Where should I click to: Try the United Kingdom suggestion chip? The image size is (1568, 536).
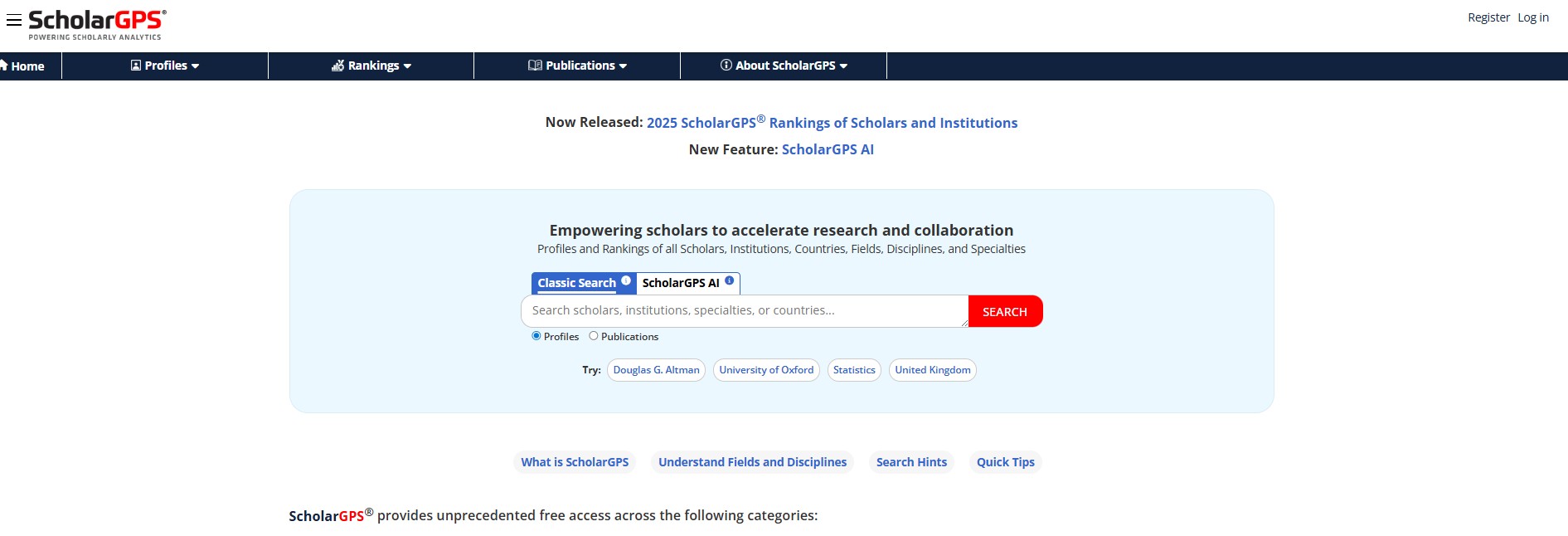tap(933, 370)
